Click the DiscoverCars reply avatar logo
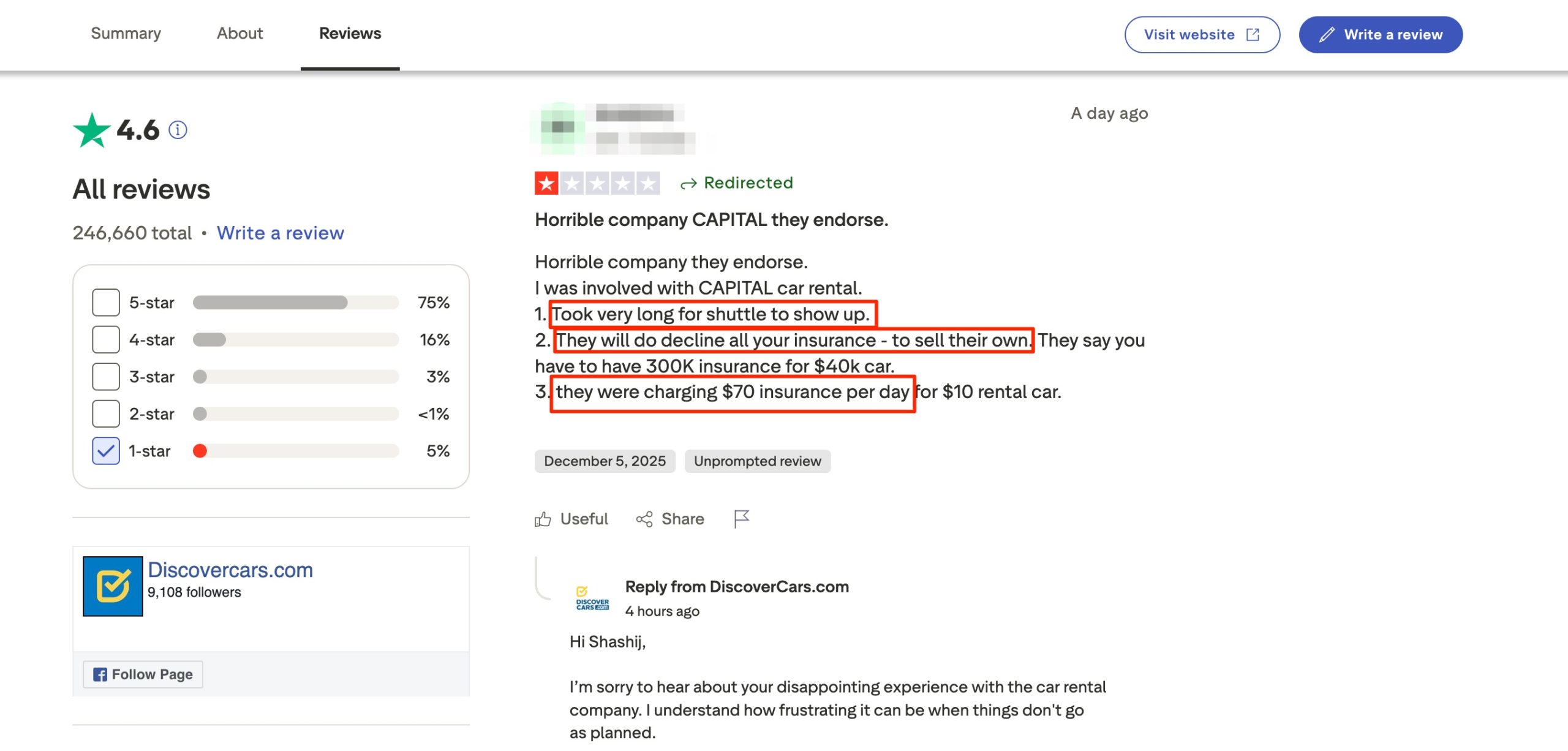Screen dimensions: 1568x751 (592, 599)
